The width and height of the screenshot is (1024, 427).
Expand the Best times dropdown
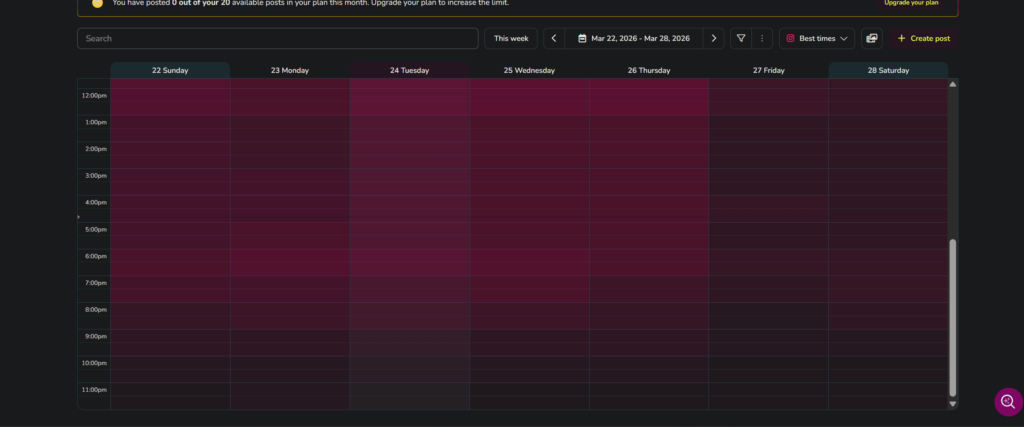coord(817,39)
